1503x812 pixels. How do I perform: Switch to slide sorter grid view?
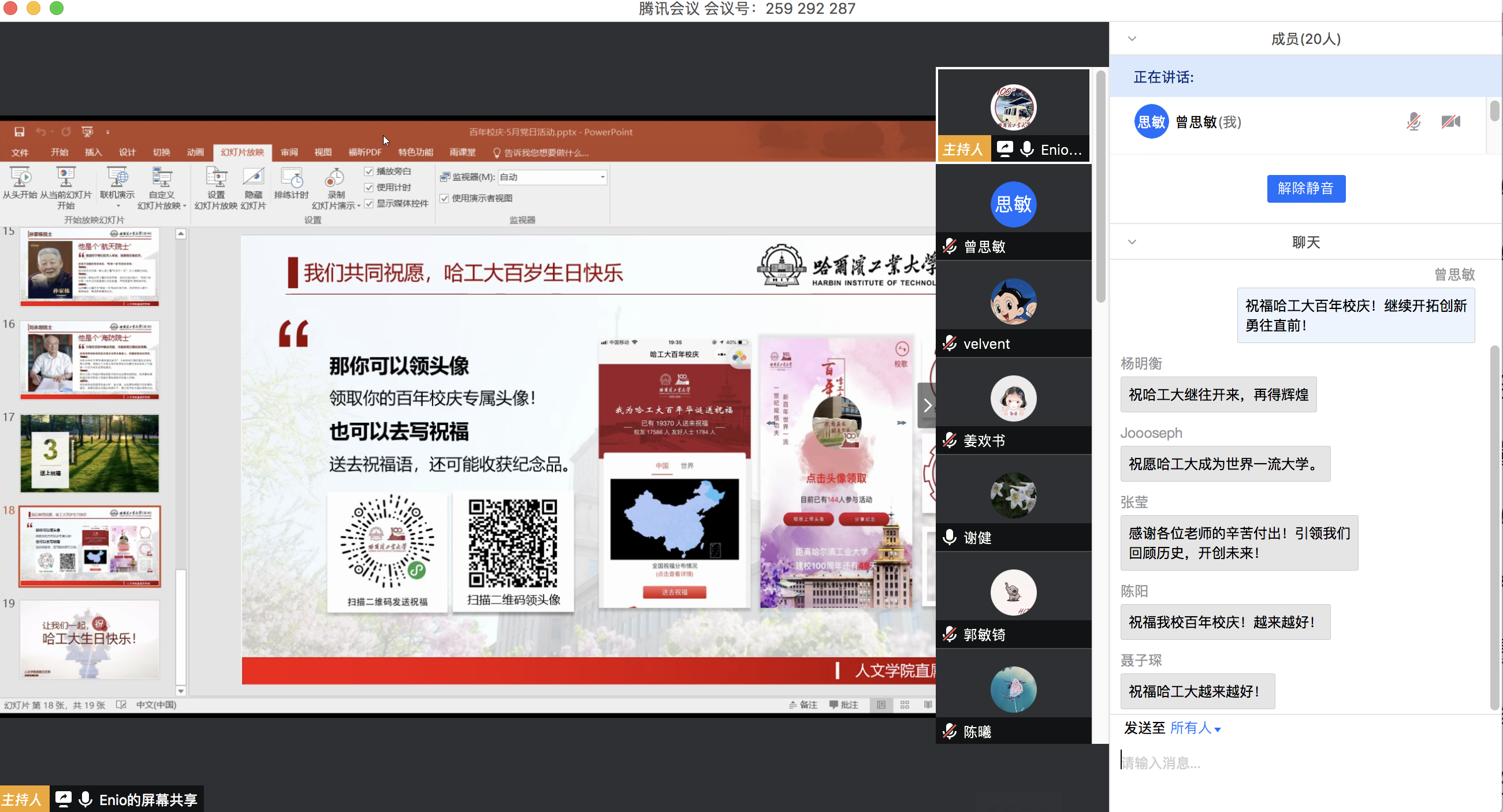coord(905,705)
